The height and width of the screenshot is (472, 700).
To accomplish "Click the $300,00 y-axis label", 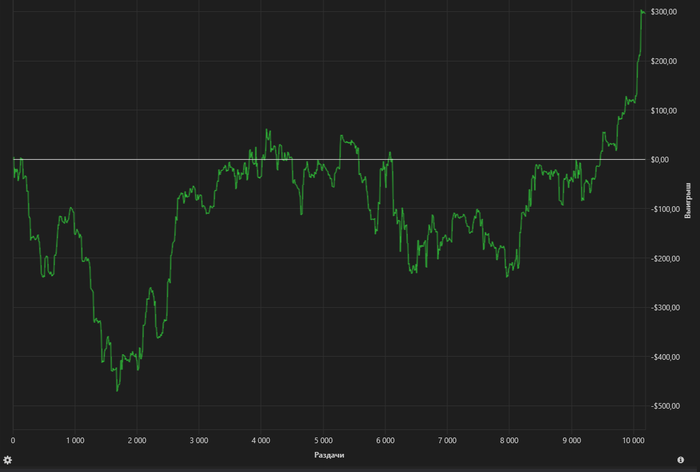I will coord(663,12).
